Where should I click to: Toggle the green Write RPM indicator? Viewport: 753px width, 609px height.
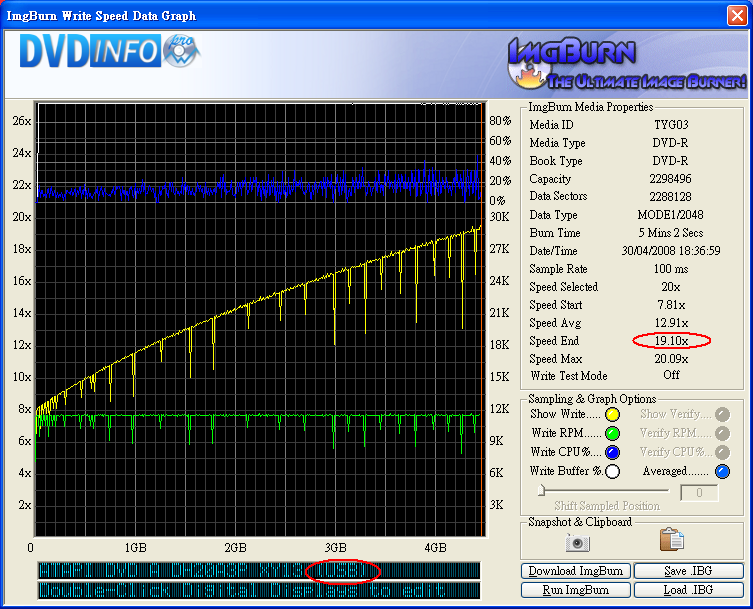pos(612,433)
